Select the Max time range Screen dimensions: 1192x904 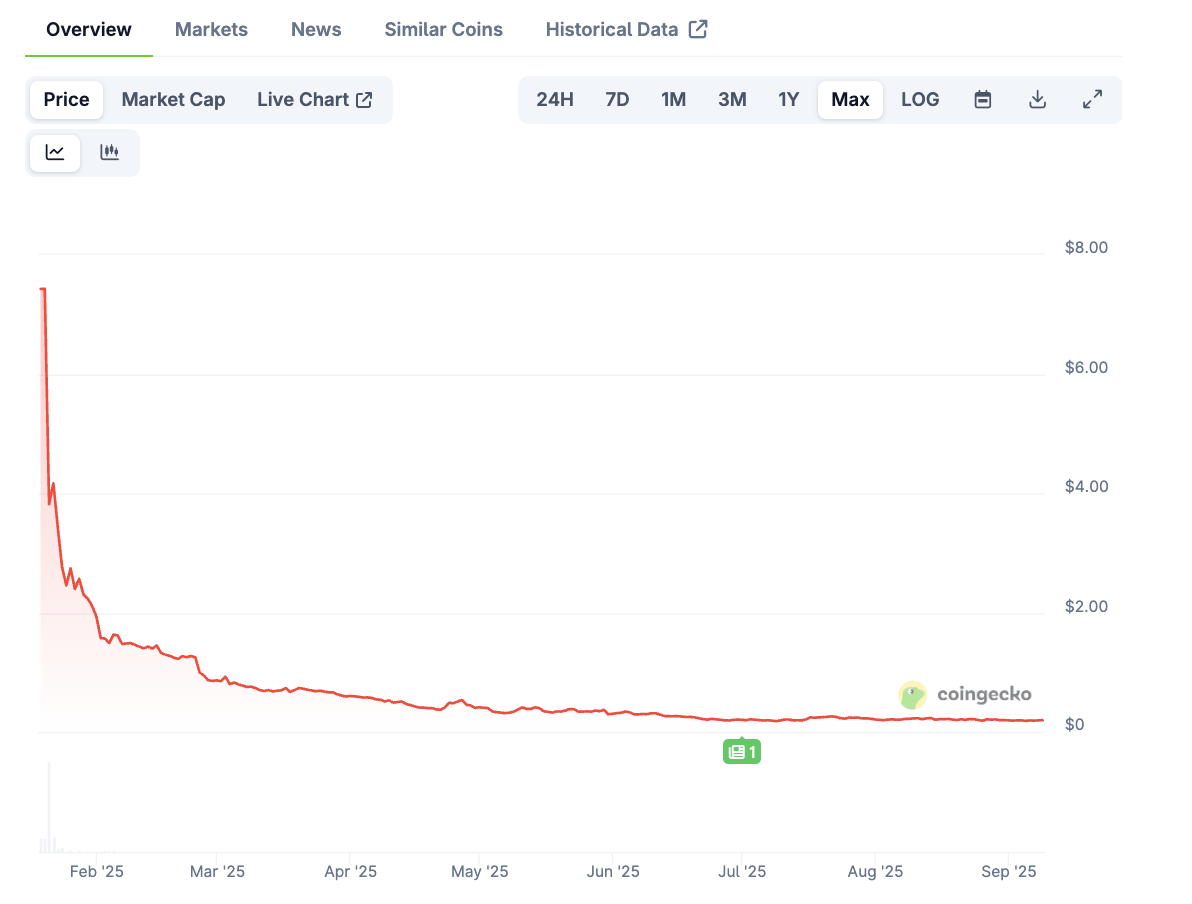click(x=850, y=99)
